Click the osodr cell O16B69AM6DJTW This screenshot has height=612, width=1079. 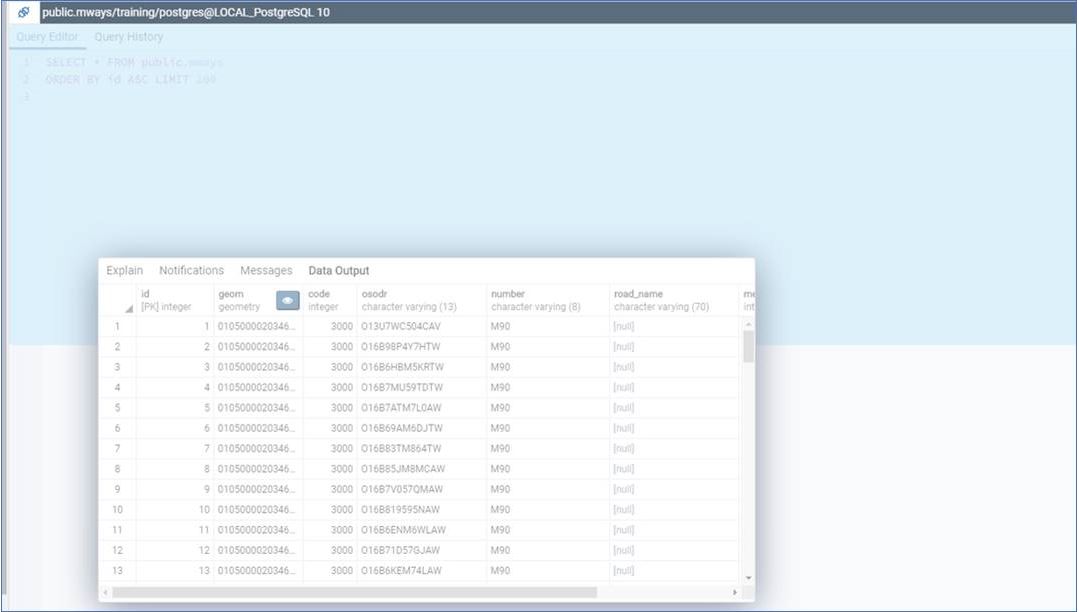pos(421,428)
